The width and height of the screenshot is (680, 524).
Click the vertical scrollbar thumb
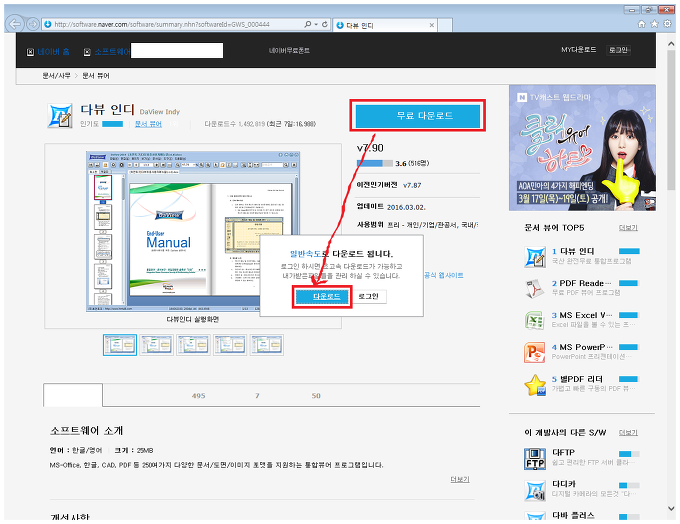(671, 120)
